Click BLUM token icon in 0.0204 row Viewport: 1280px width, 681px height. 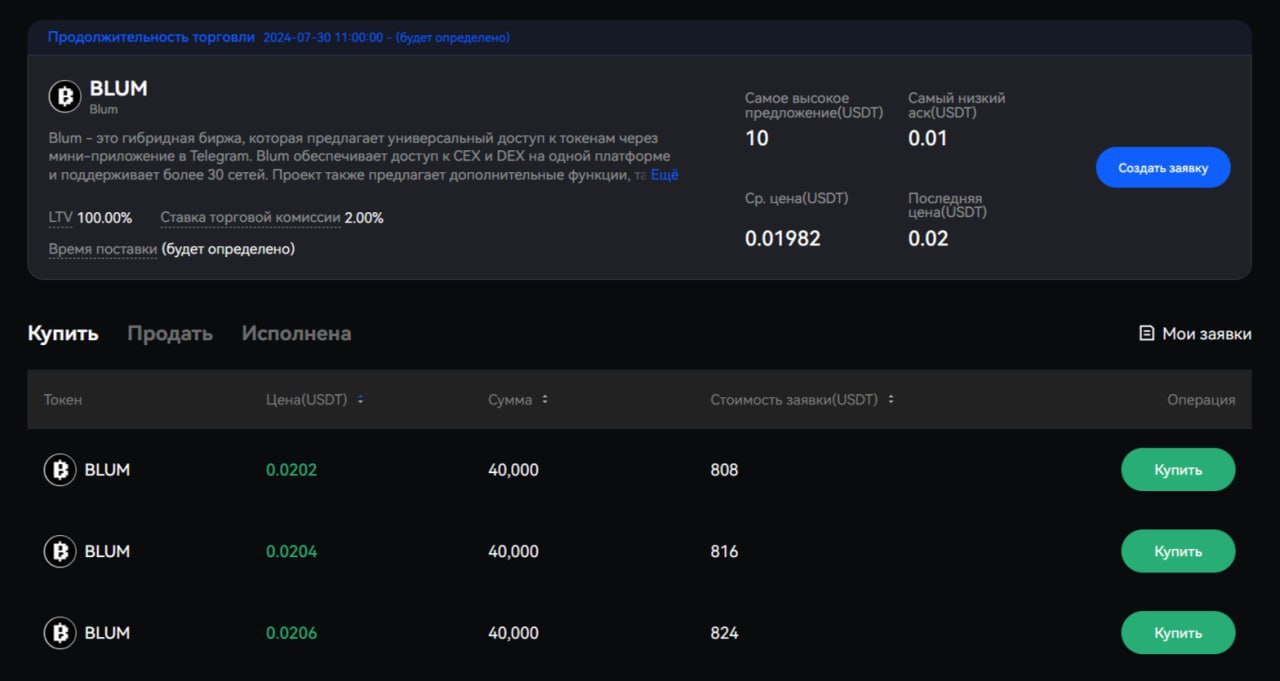point(60,551)
